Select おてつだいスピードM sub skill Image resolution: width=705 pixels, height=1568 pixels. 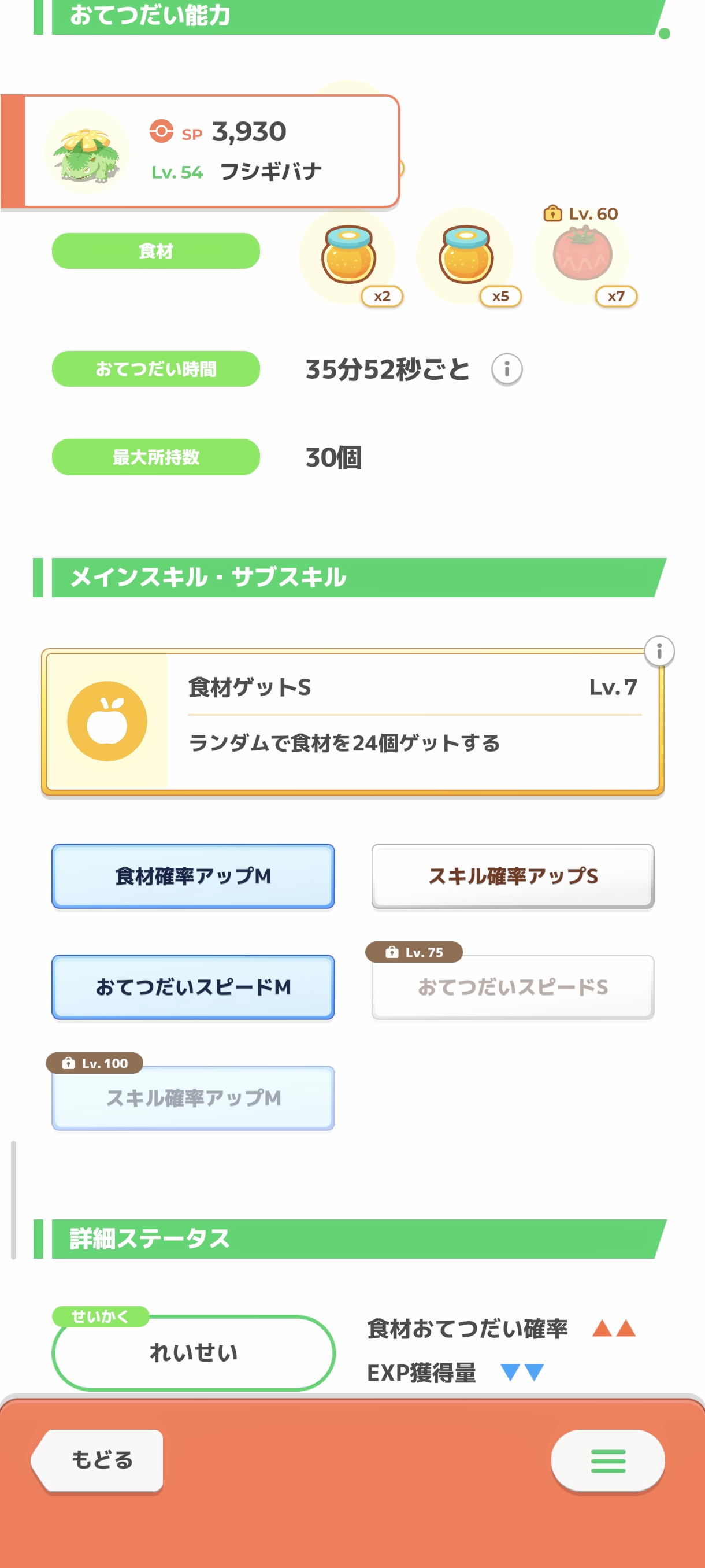coord(193,987)
